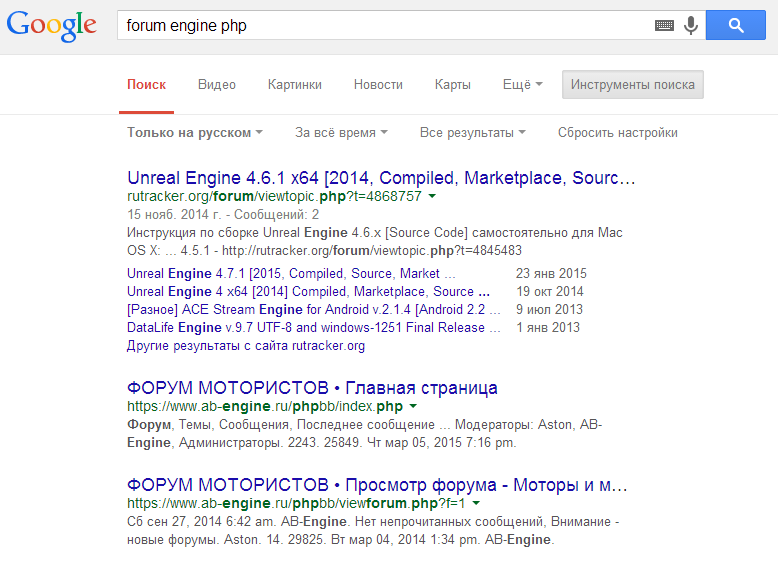Click the https://www.ab-engine.ru/phpbb/index.php URL text
Screen dimensions: 778x567
click(x=265, y=406)
